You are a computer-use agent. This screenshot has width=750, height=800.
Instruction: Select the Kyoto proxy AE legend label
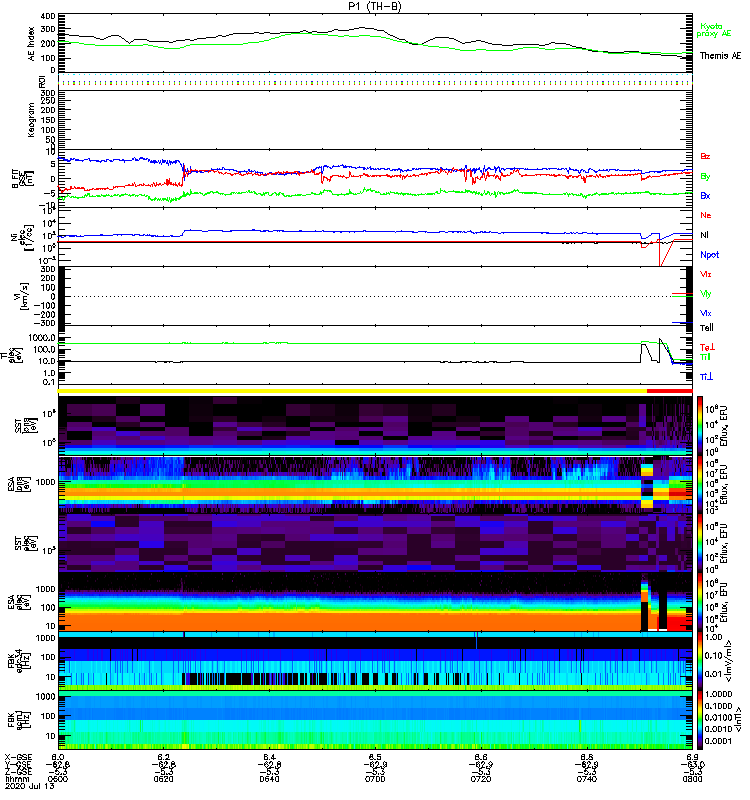pos(714,30)
